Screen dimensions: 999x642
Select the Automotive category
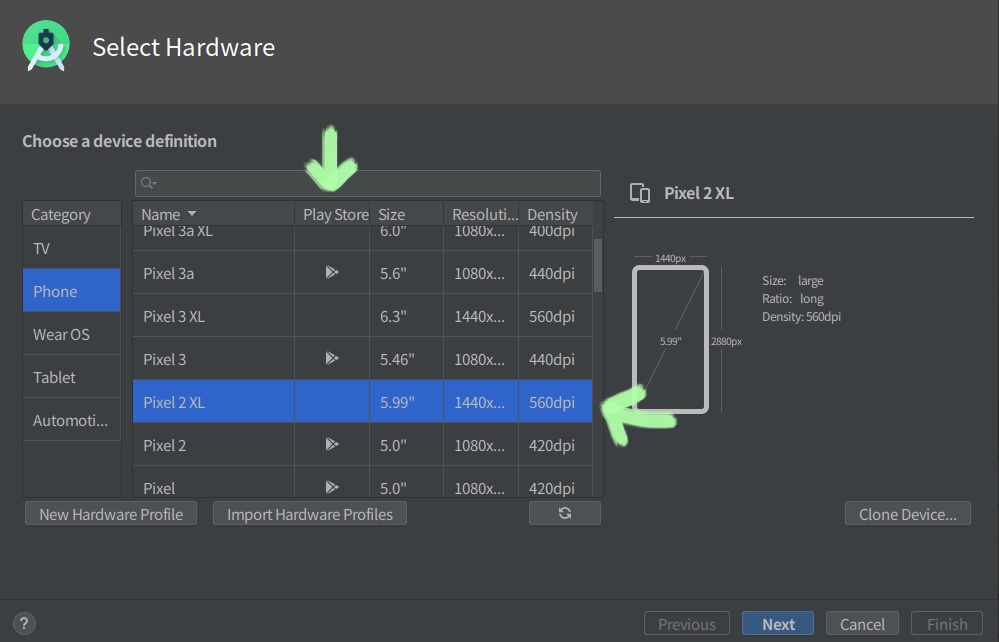coord(71,420)
